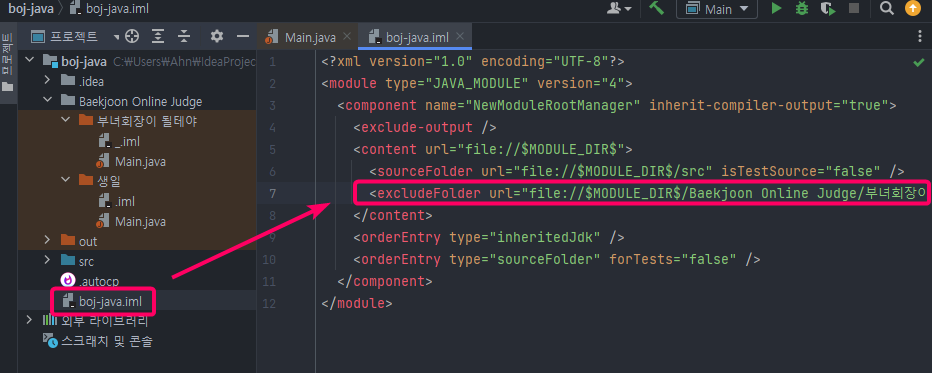Expand the out folder
Viewport: 932px width, 373px height.
point(48,241)
